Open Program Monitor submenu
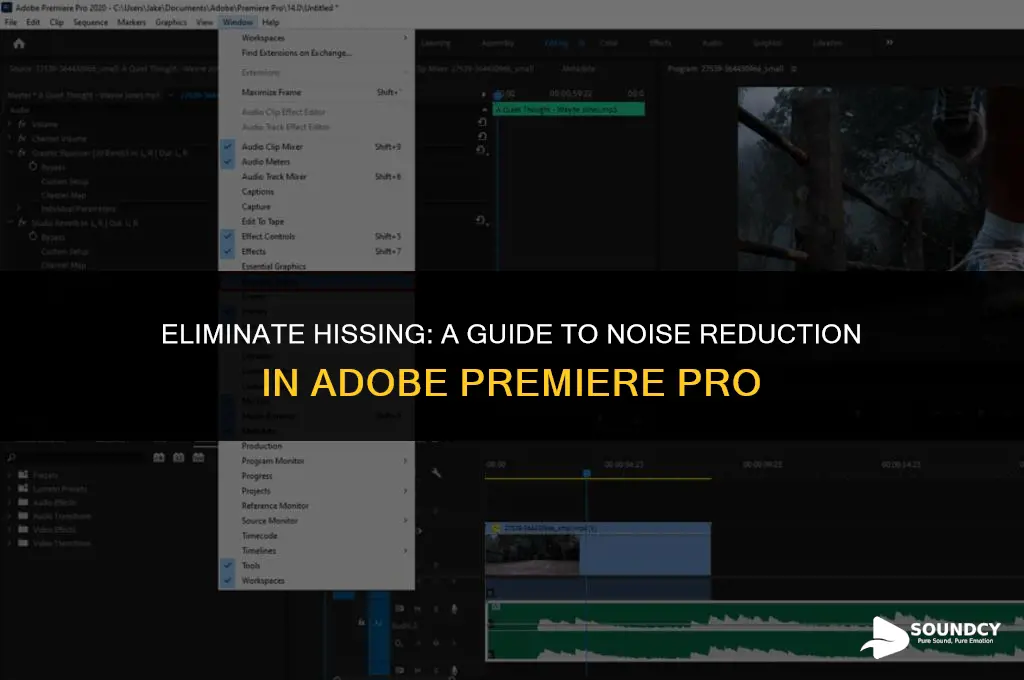The width and height of the screenshot is (1024, 680). (317, 461)
